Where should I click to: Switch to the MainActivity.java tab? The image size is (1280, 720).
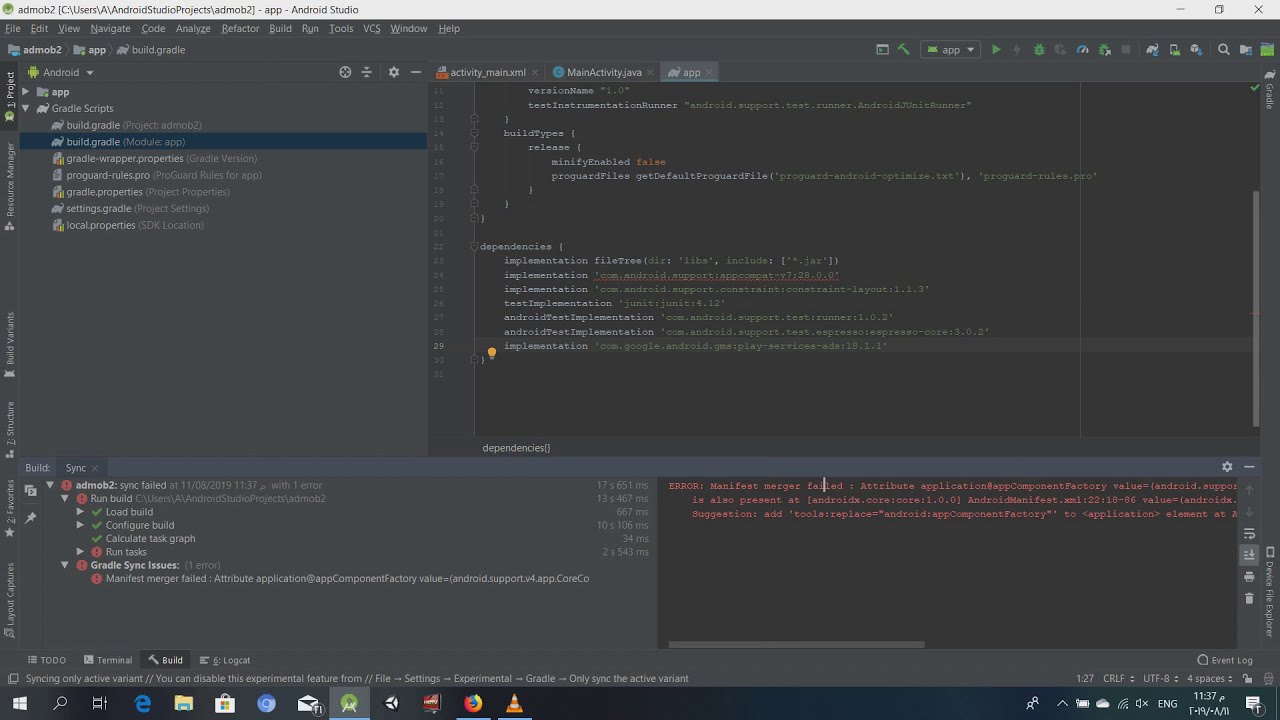[604, 72]
